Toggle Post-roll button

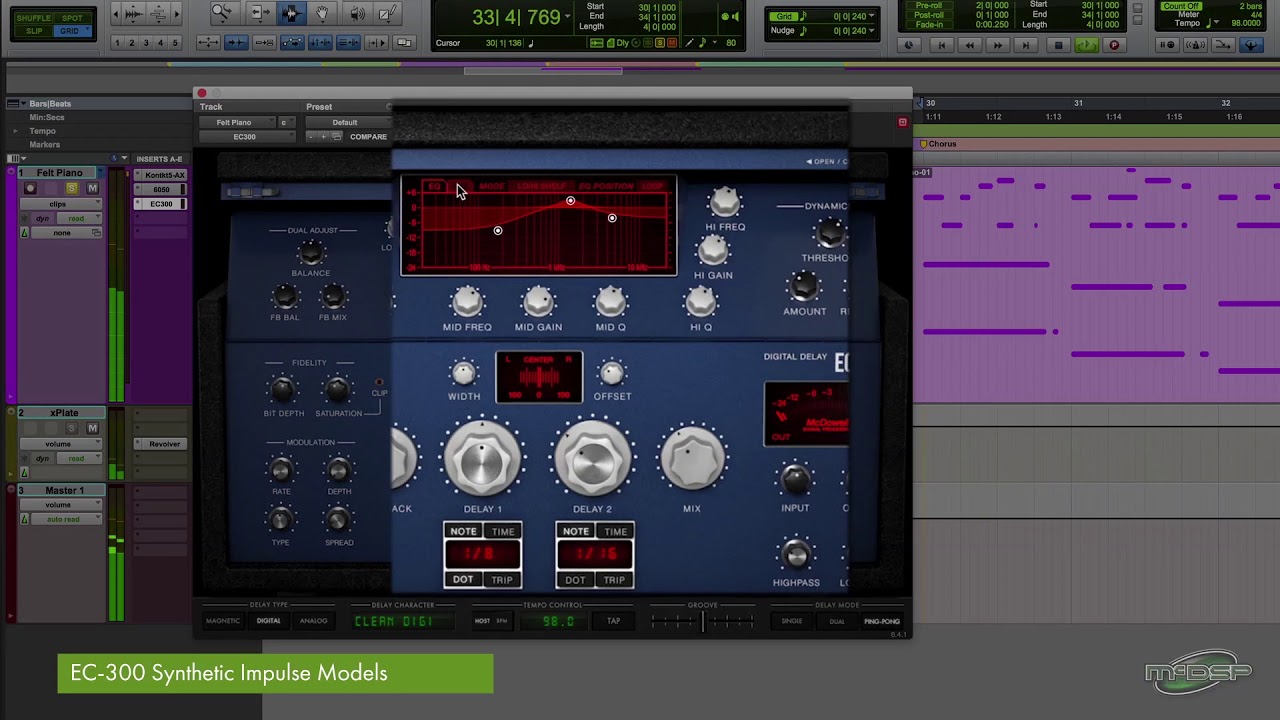929,15
